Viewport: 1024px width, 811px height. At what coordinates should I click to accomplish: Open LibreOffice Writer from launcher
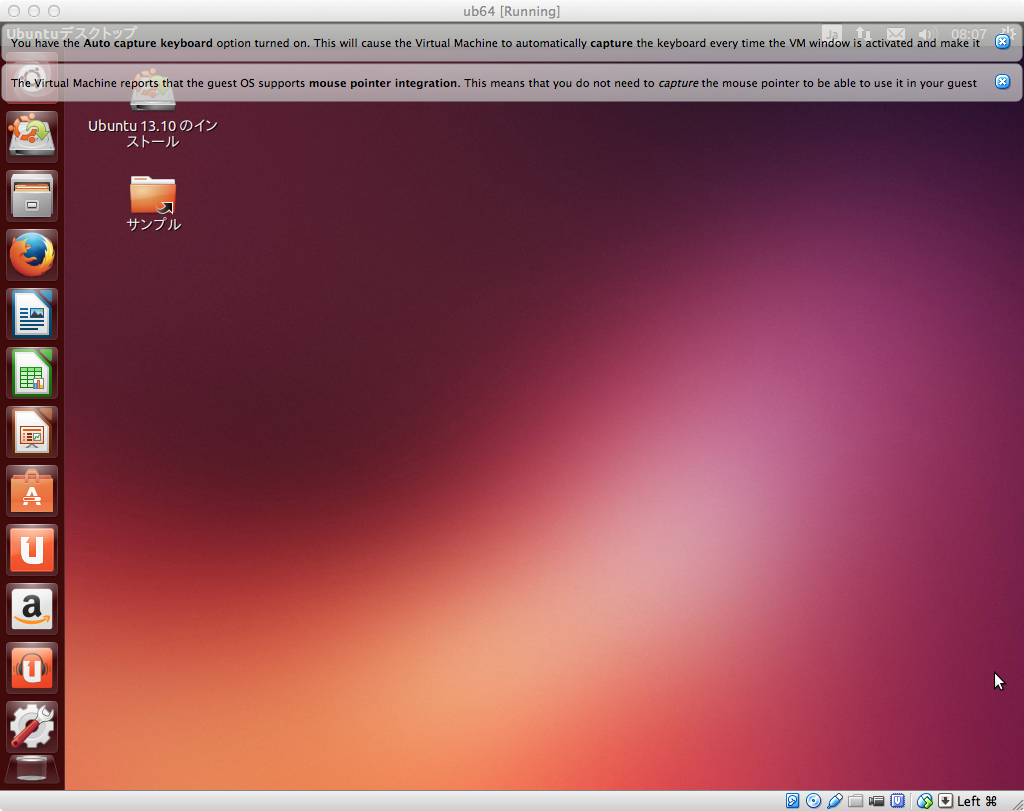point(32,314)
